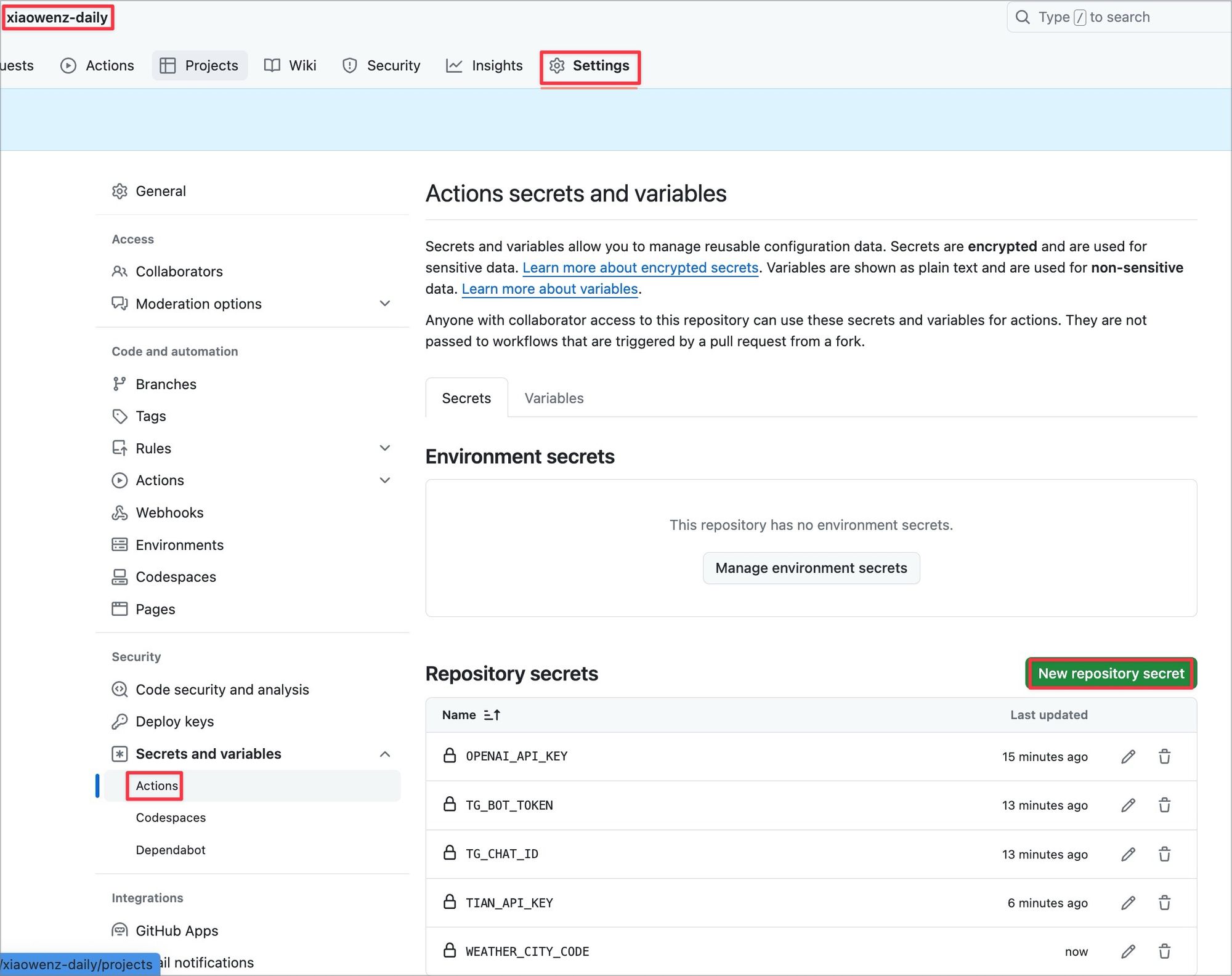Navigate to Actions menu item
Screen dimensions: 1232x976
(x=157, y=785)
